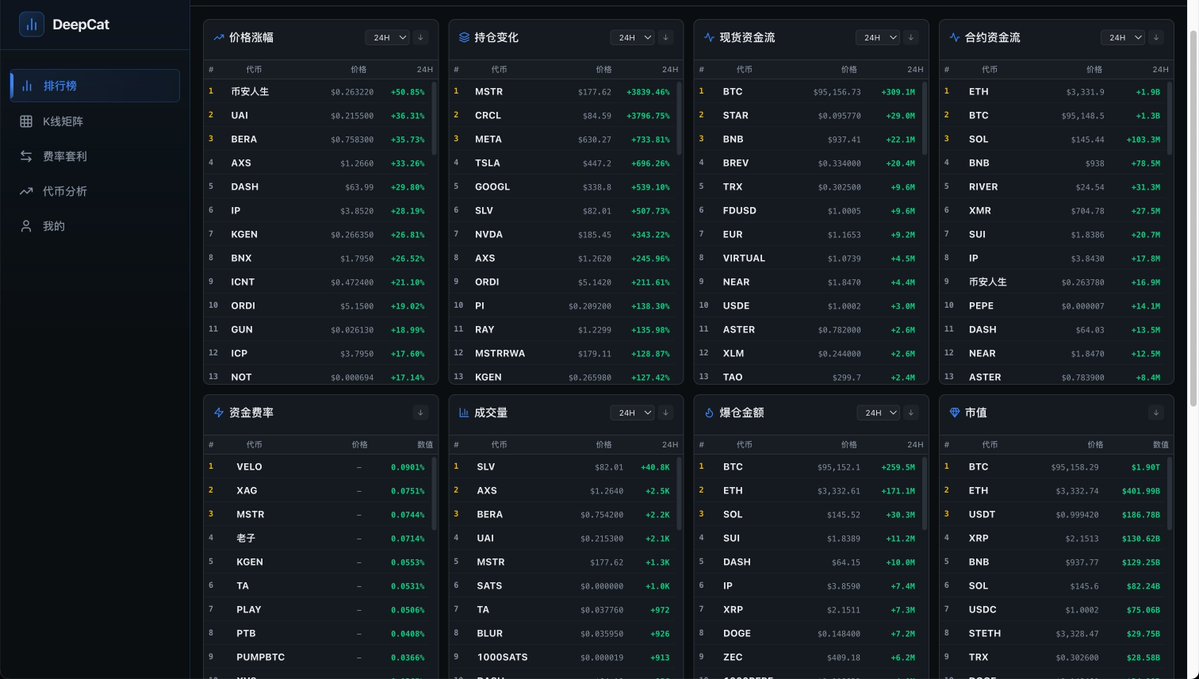The width and height of the screenshot is (1199, 679).
Task: Select BLUR row in 成交量 panel
Action: pos(563,634)
